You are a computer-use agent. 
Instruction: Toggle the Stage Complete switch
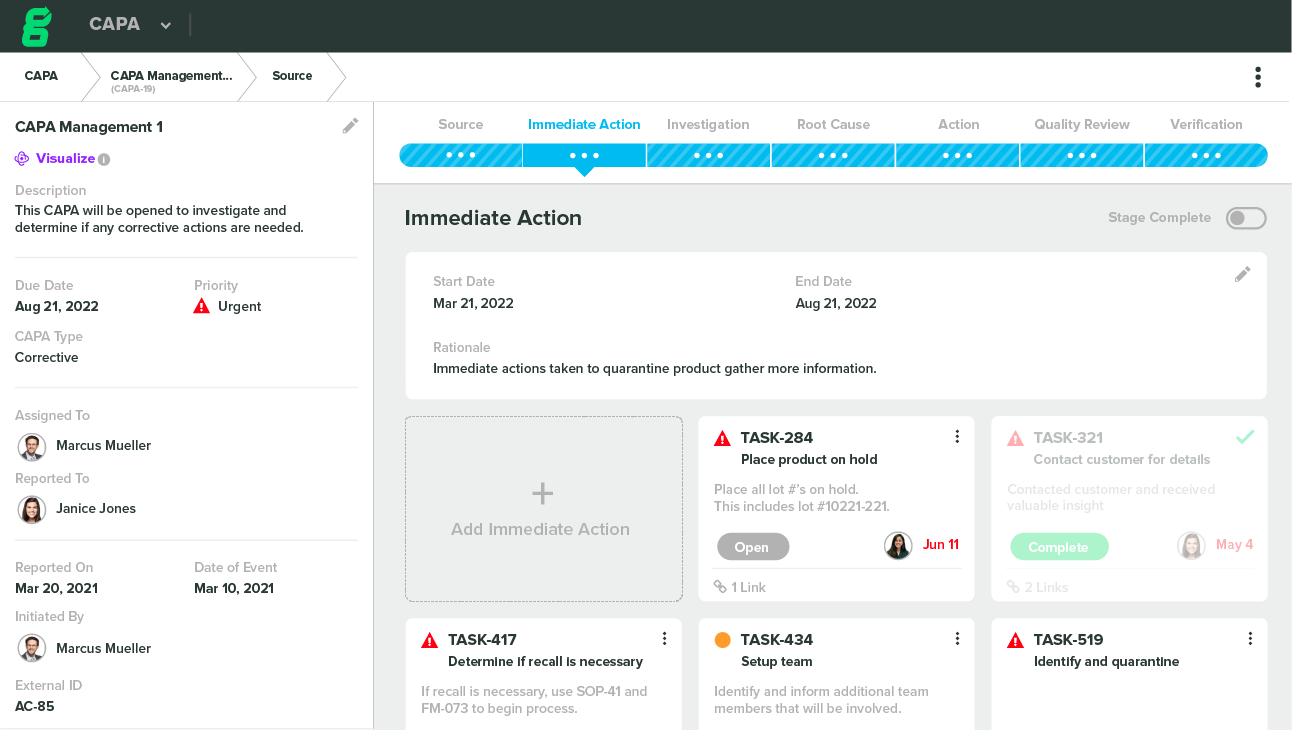click(x=1246, y=218)
